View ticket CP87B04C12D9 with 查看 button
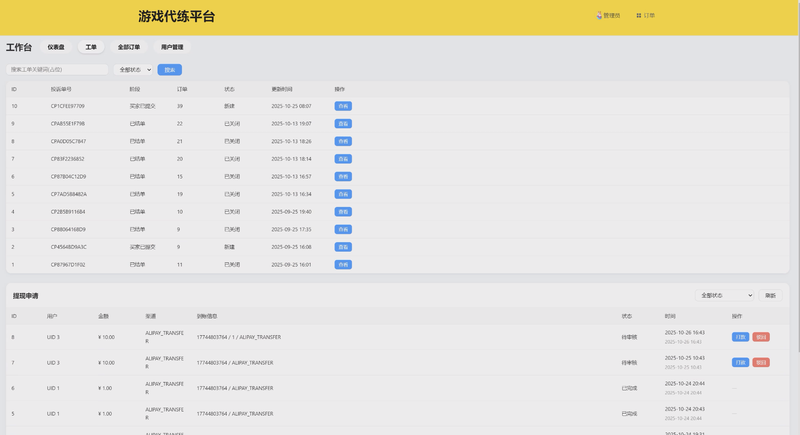This screenshot has width=800, height=435. point(343,176)
